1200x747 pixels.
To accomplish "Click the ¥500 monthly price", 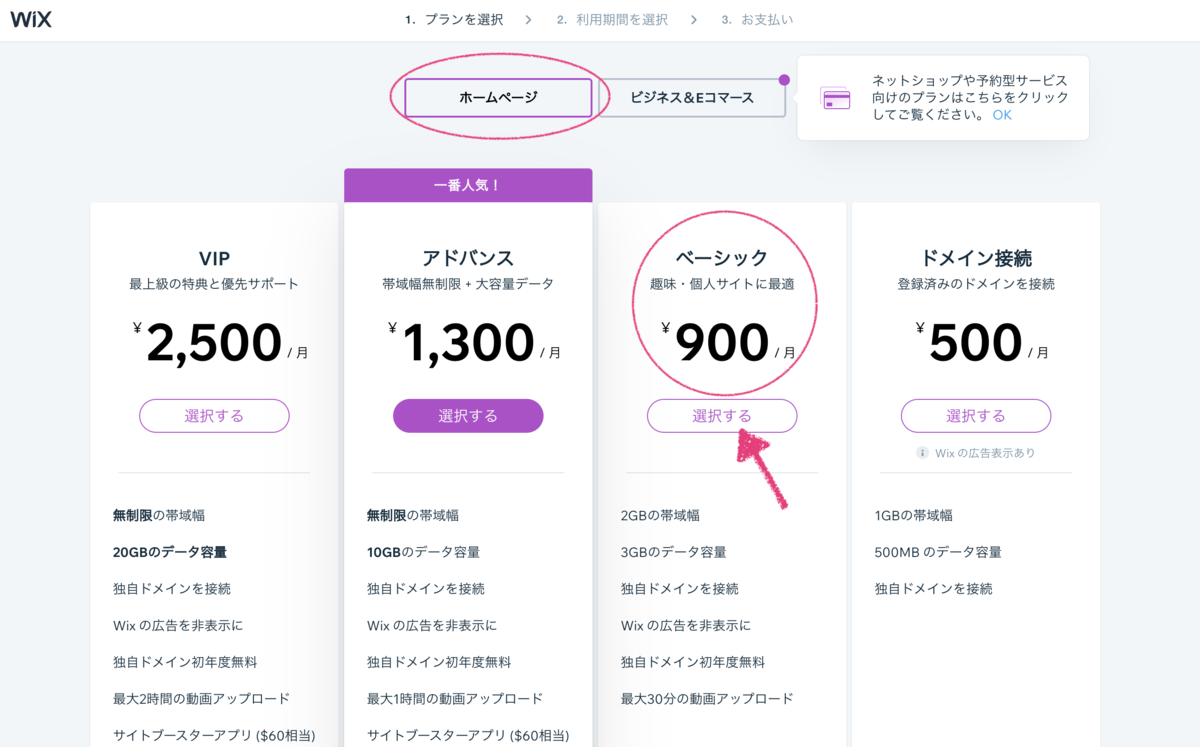I will [983, 342].
